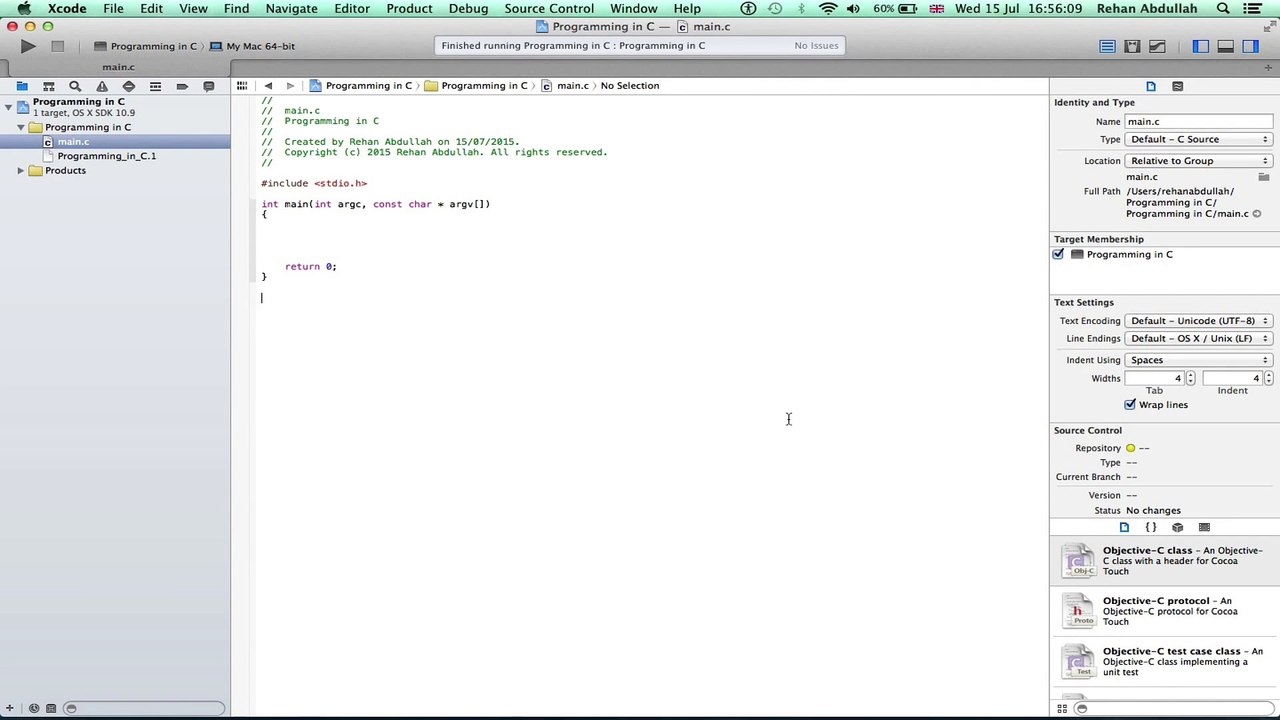Show the Symbol navigator
The width and height of the screenshot is (1280, 720).
(48, 87)
